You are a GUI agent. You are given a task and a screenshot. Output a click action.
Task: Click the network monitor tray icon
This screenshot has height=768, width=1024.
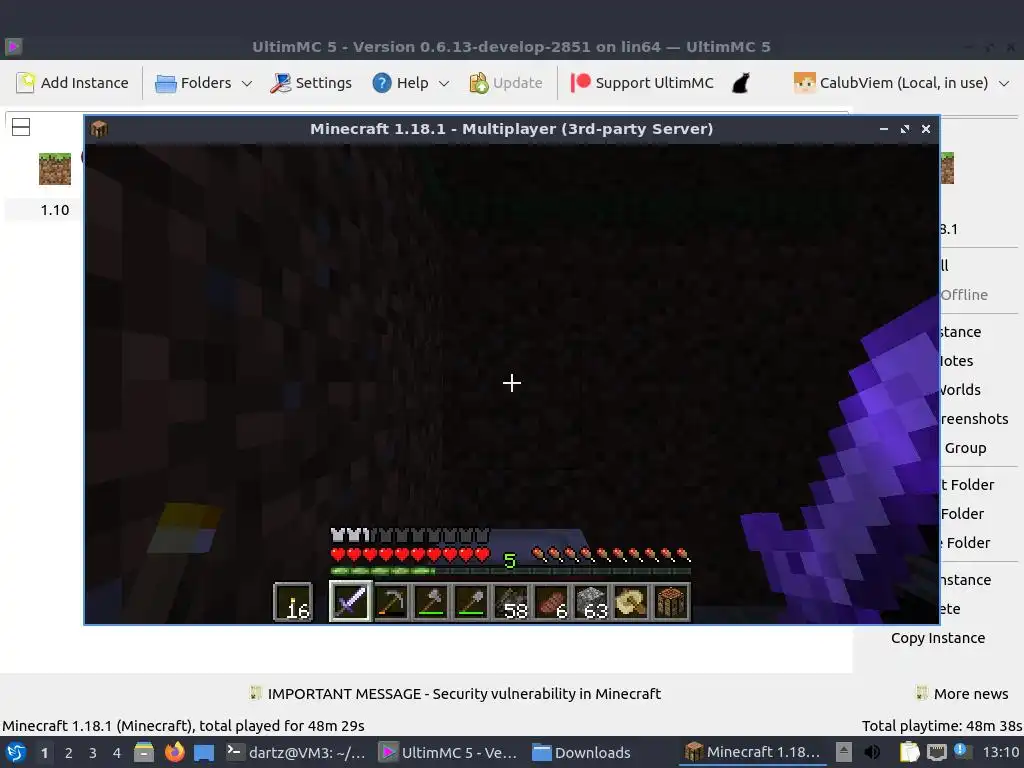pyautogui.click(x=936, y=752)
